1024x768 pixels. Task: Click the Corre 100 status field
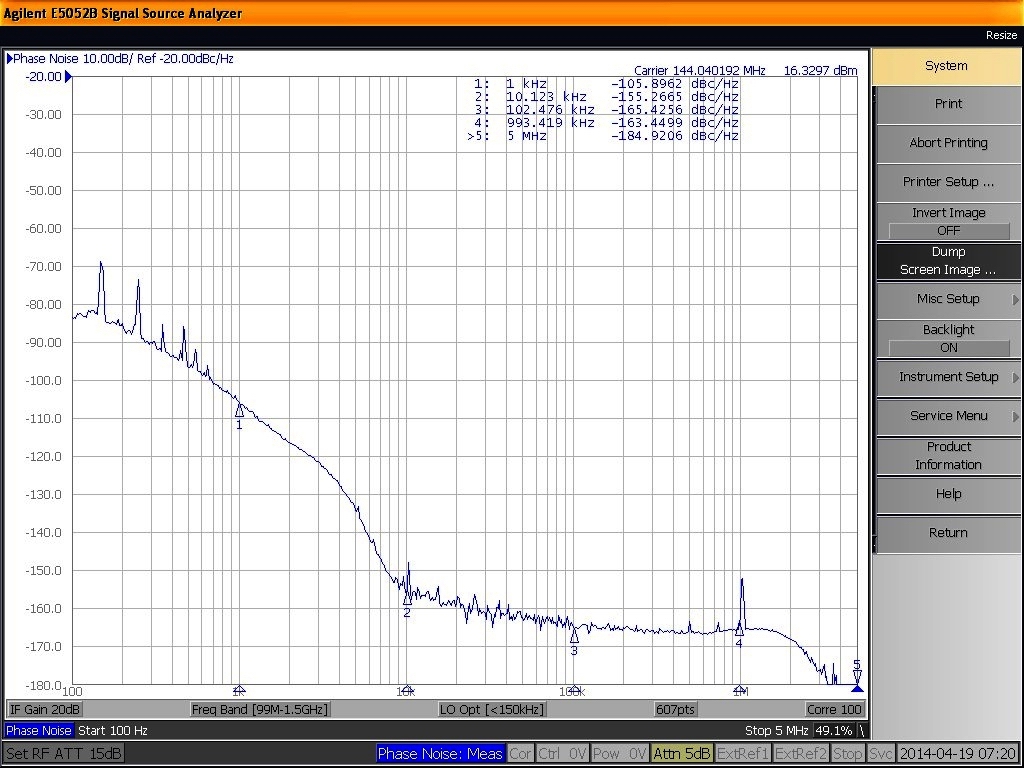(x=834, y=709)
